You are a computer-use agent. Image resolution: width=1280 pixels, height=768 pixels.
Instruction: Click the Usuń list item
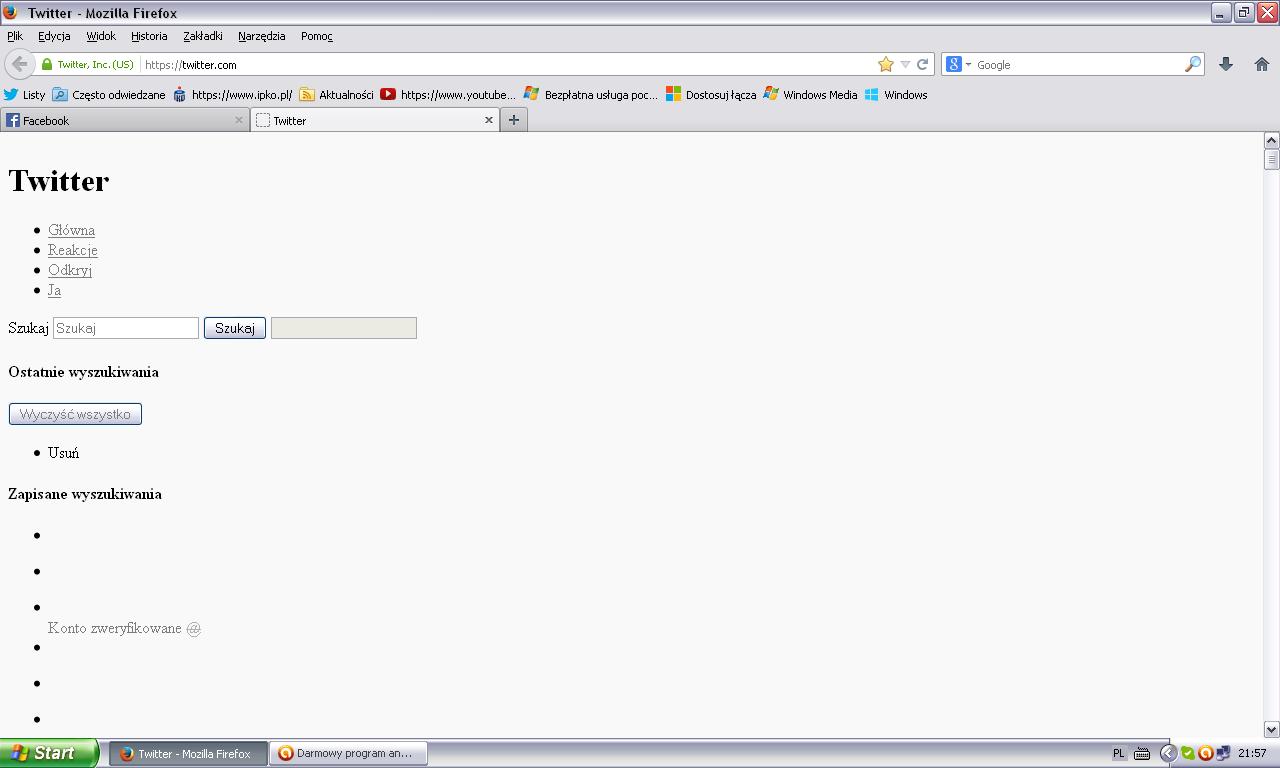coord(63,453)
